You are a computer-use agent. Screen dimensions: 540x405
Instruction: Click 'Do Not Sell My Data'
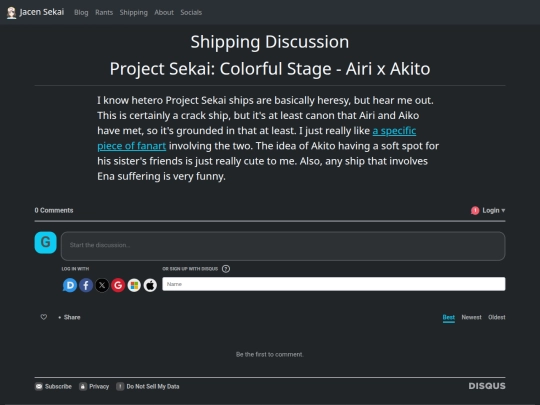tap(148, 386)
